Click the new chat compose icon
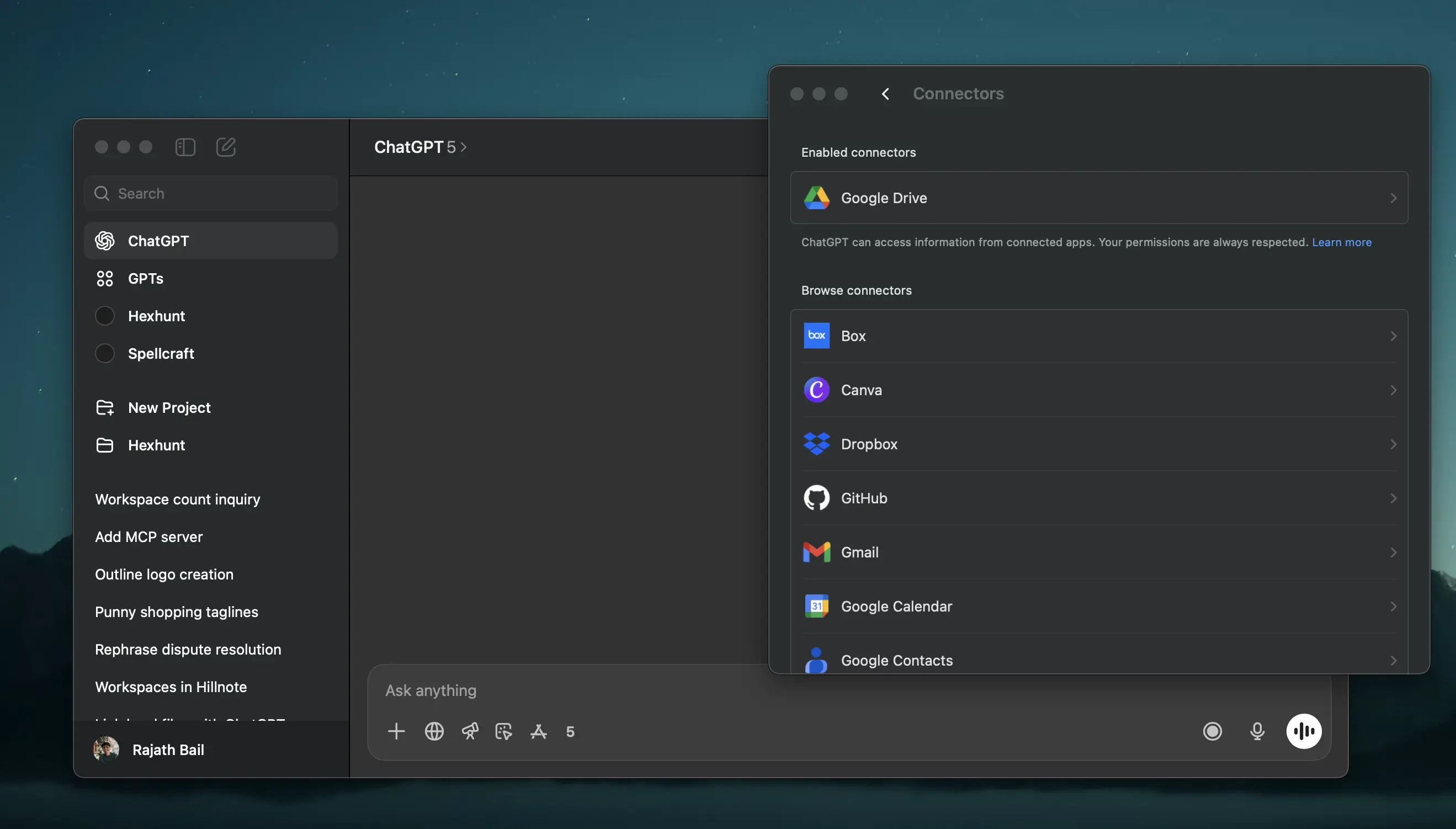The width and height of the screenshot is (1456, 829). pos(225,147)
